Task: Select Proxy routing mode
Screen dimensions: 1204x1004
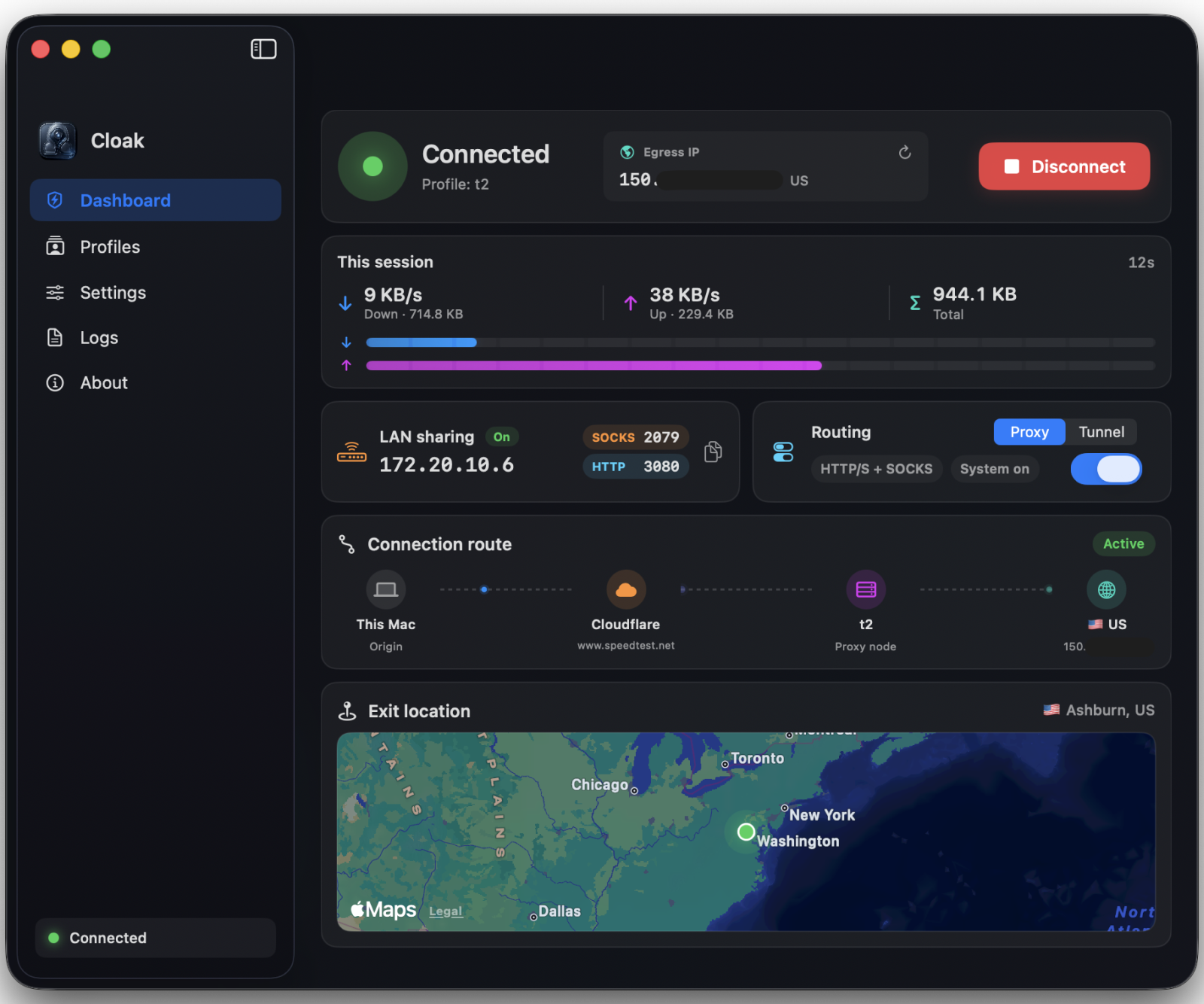Action: coord(1029,432)
